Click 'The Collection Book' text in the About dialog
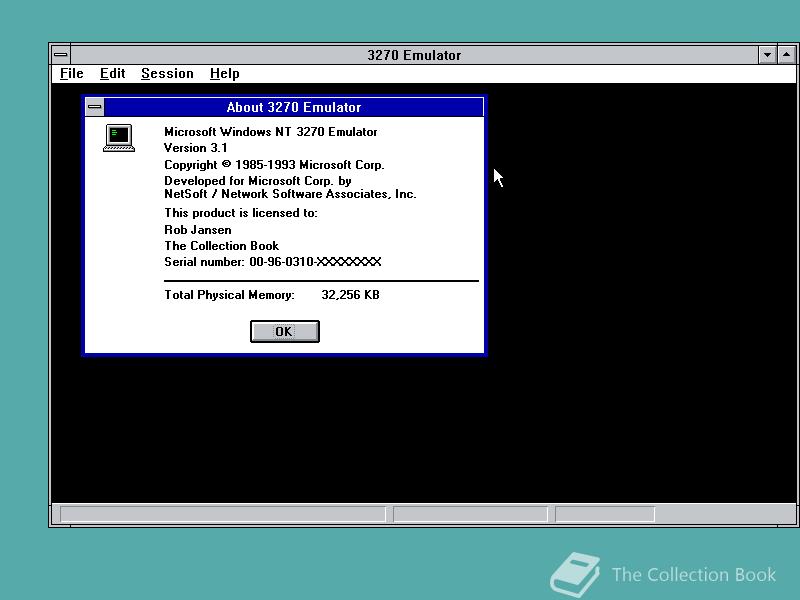This screenshot has width=800, height=600. point(221,246)
